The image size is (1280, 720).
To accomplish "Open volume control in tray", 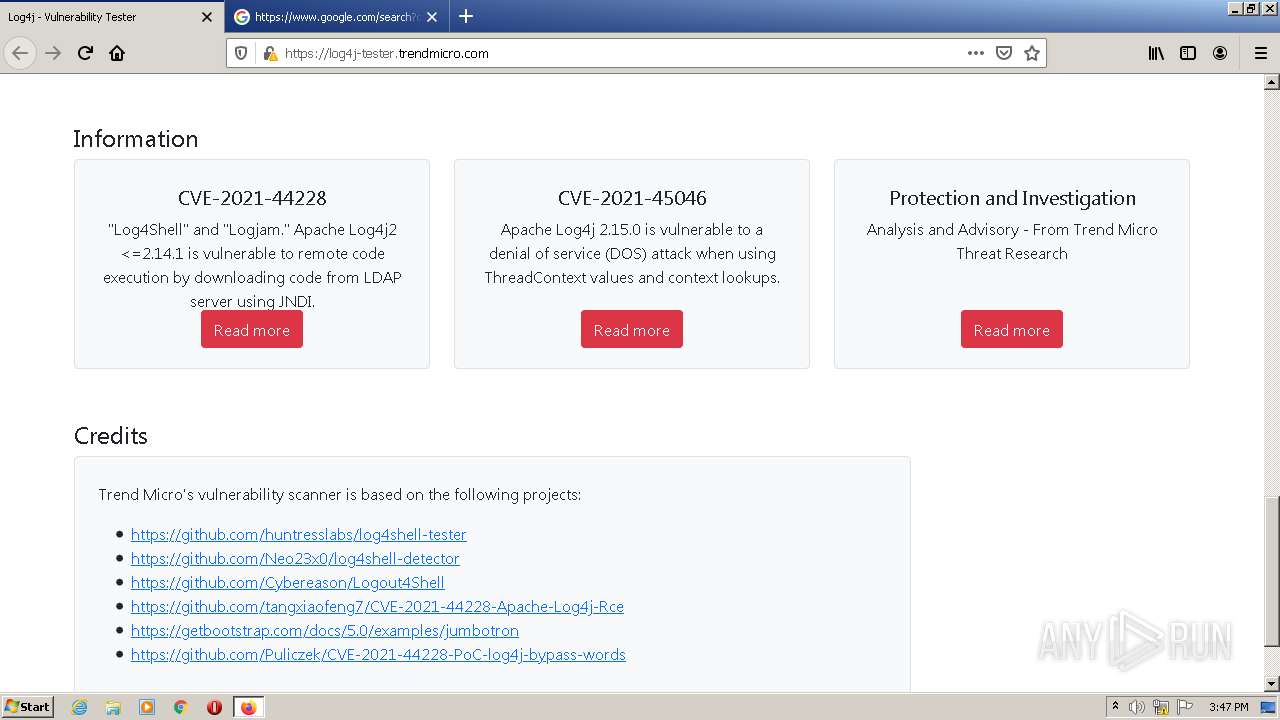I will pos(1137,707).
